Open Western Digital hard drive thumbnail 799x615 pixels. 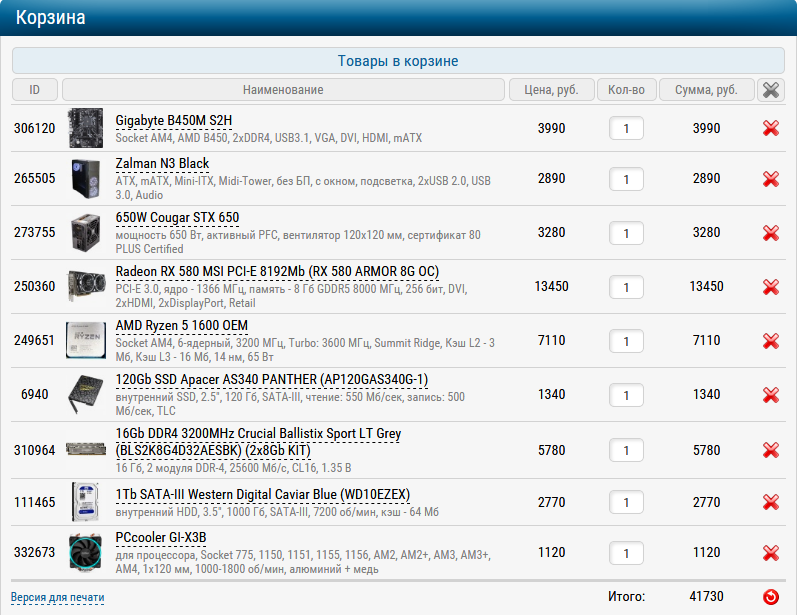click(x=86, y=502)
